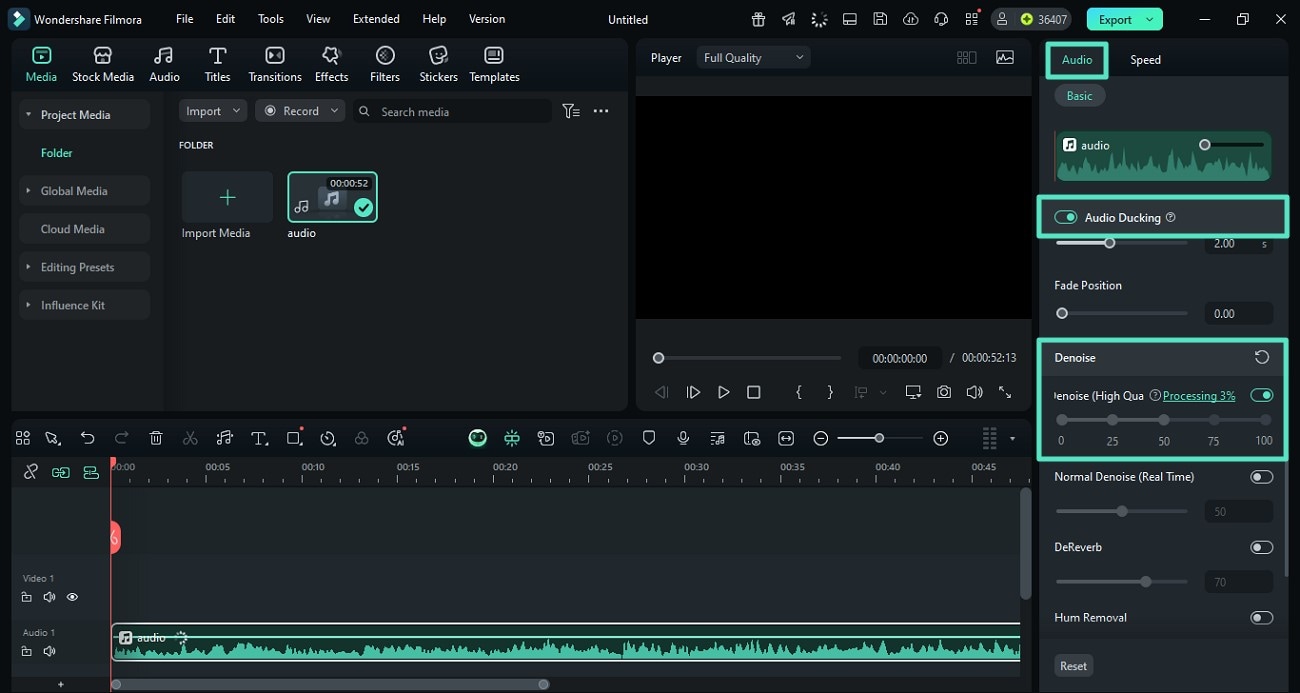Click the crop rectangle tool icon
This screenshot has width=1300, height=693.
click(294, 438)
